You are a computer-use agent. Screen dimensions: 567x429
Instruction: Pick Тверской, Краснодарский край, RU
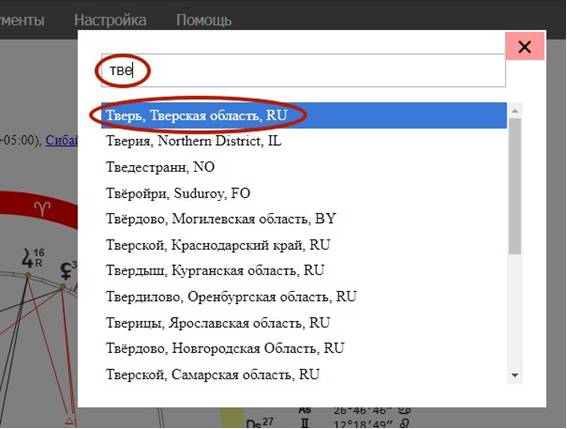click(x=304, y=245)
